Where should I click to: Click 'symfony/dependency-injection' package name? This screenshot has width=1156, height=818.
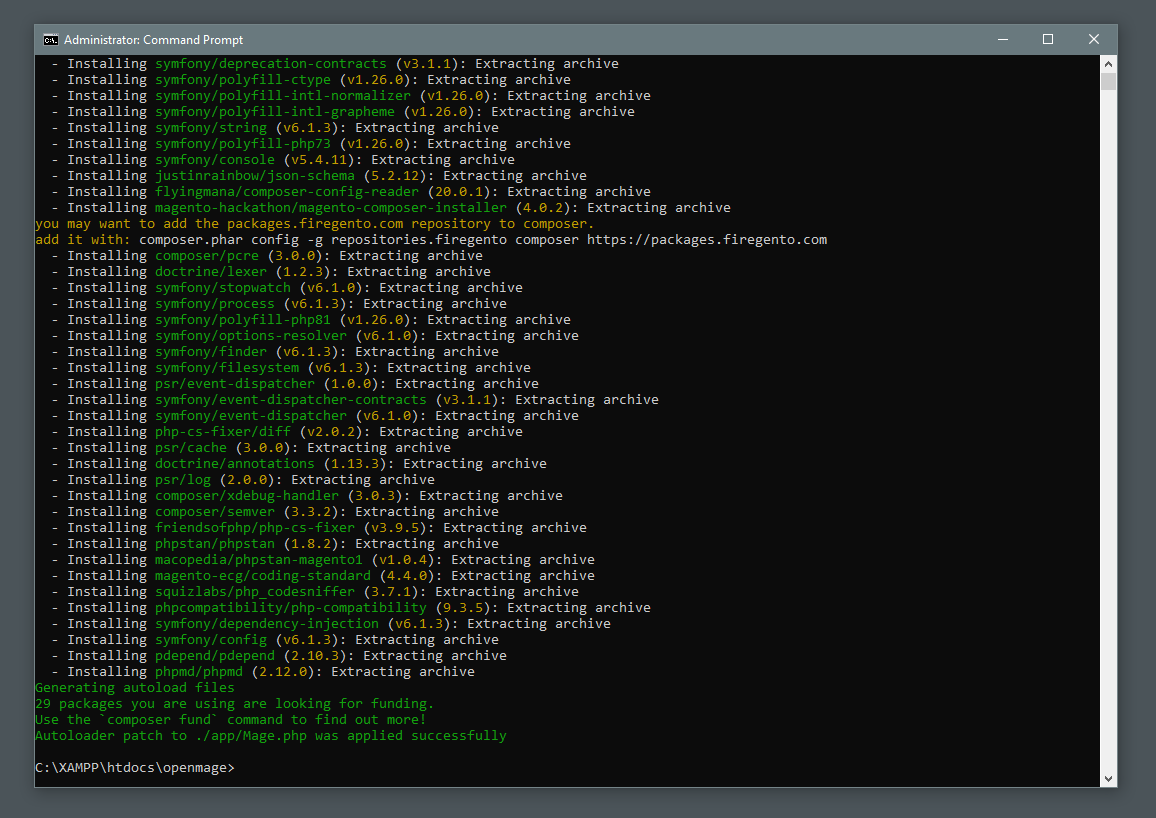coord(267,623)
